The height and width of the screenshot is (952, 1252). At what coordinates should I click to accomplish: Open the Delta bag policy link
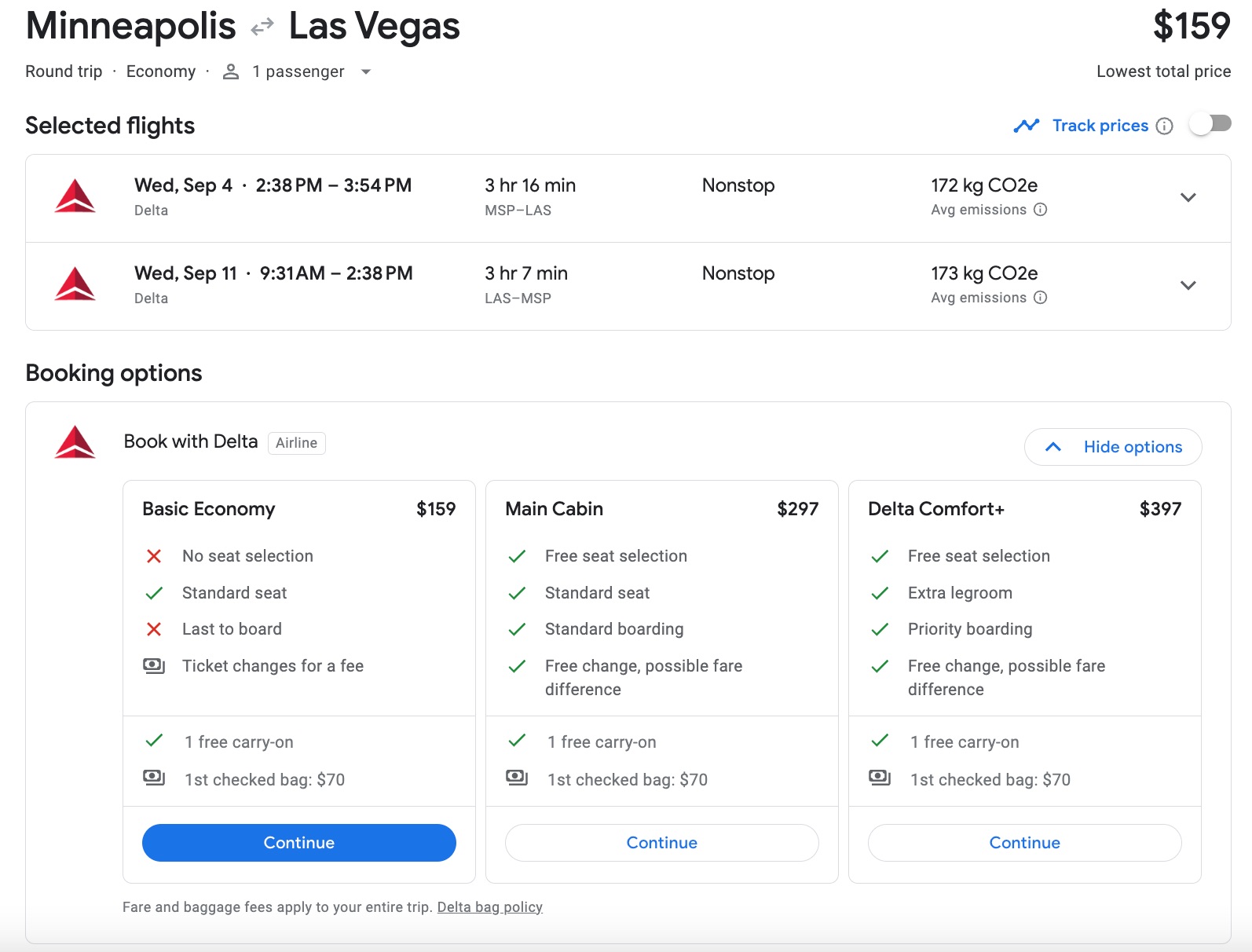(x=490, y=907)
